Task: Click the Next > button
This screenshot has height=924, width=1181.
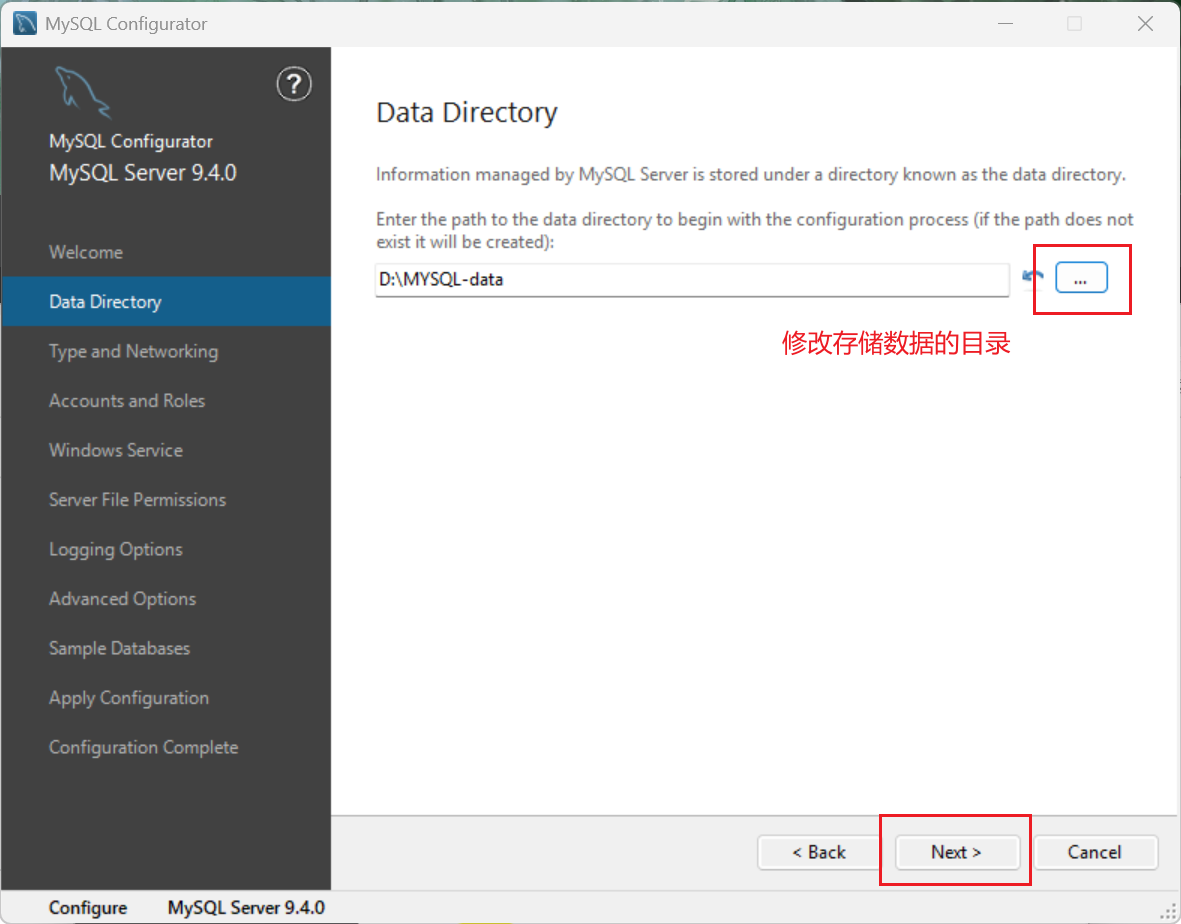Action: [x=957, y=852]
